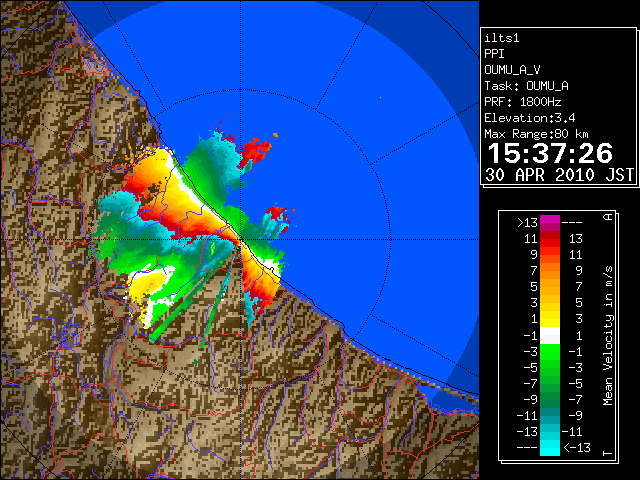Click the 'Elevation:3.4' readout
Screen dimensions: 640x480
(530, 118)
